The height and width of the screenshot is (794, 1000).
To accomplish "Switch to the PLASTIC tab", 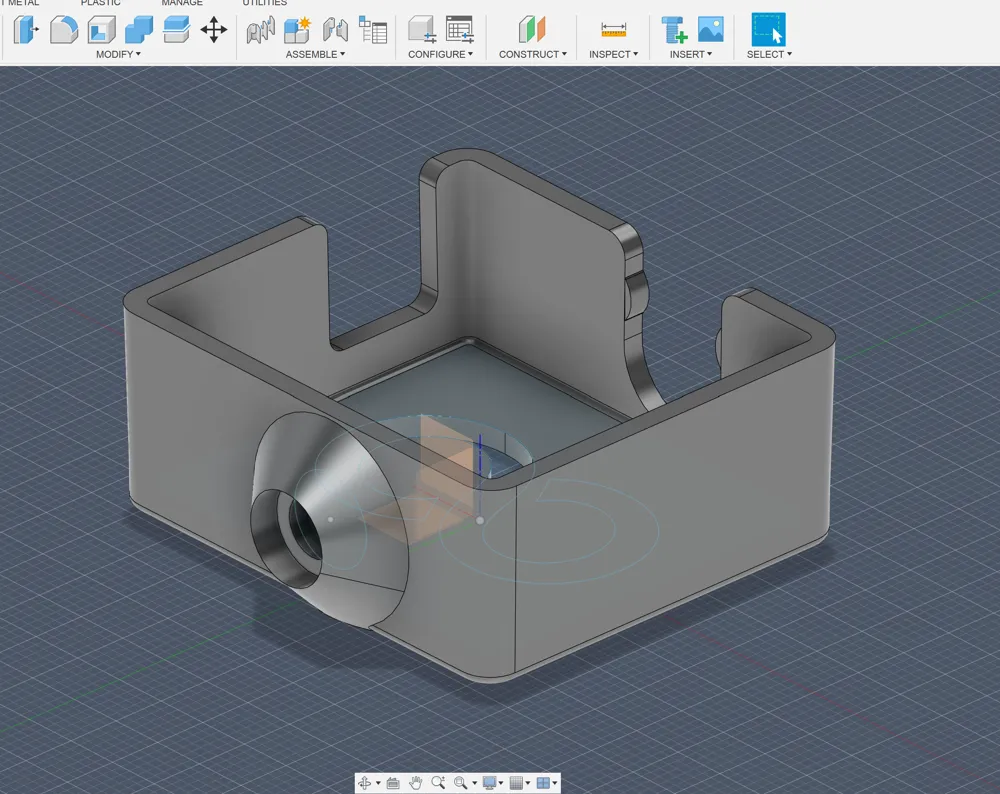I will click(x=100, y=3).
